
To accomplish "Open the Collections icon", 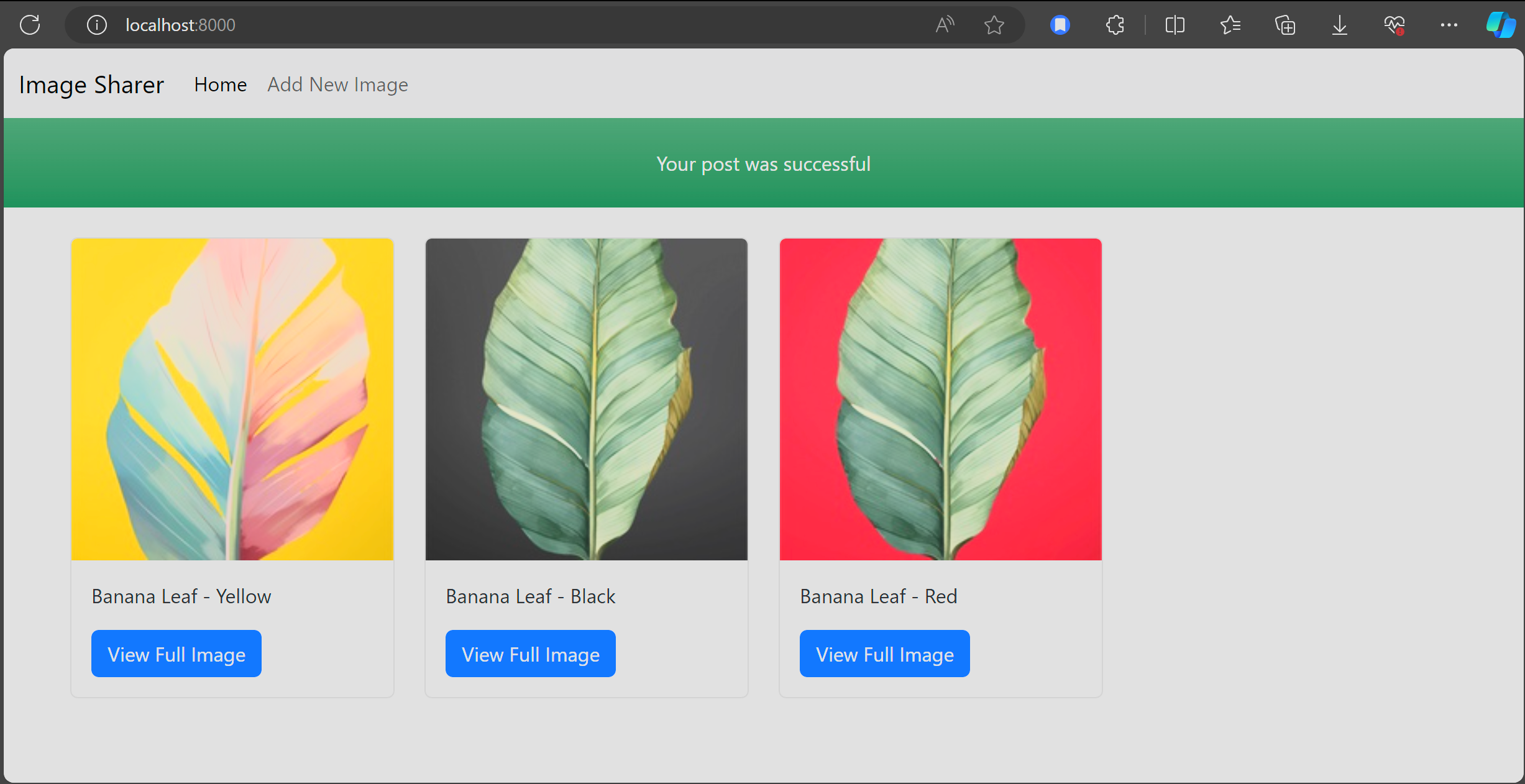I will tap(1285, 25).
